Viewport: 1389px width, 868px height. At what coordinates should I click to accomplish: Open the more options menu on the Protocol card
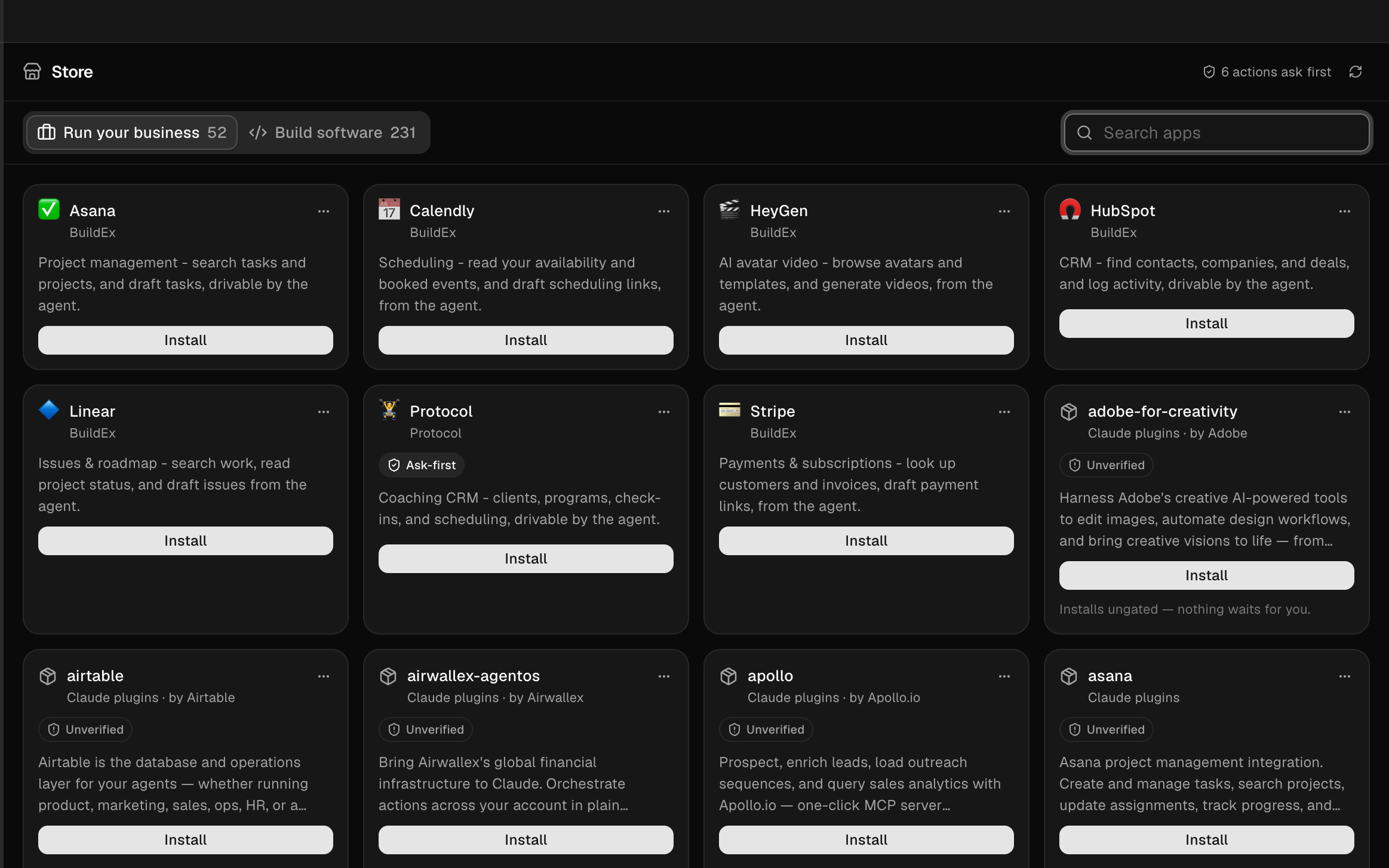click(x=664, y=412)
